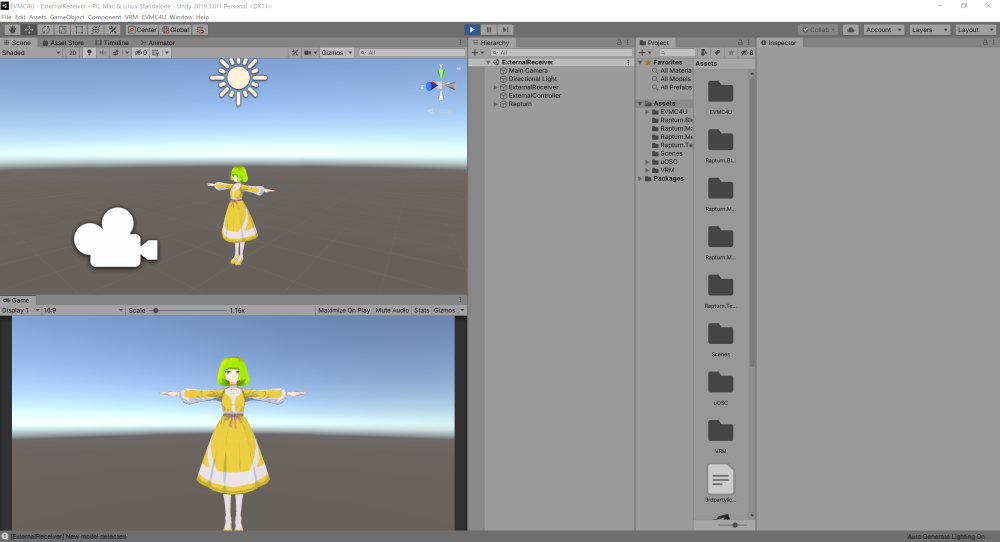Select the Scale tool
The height and width of the screenshot is (542, 1000).
[62, 29]
